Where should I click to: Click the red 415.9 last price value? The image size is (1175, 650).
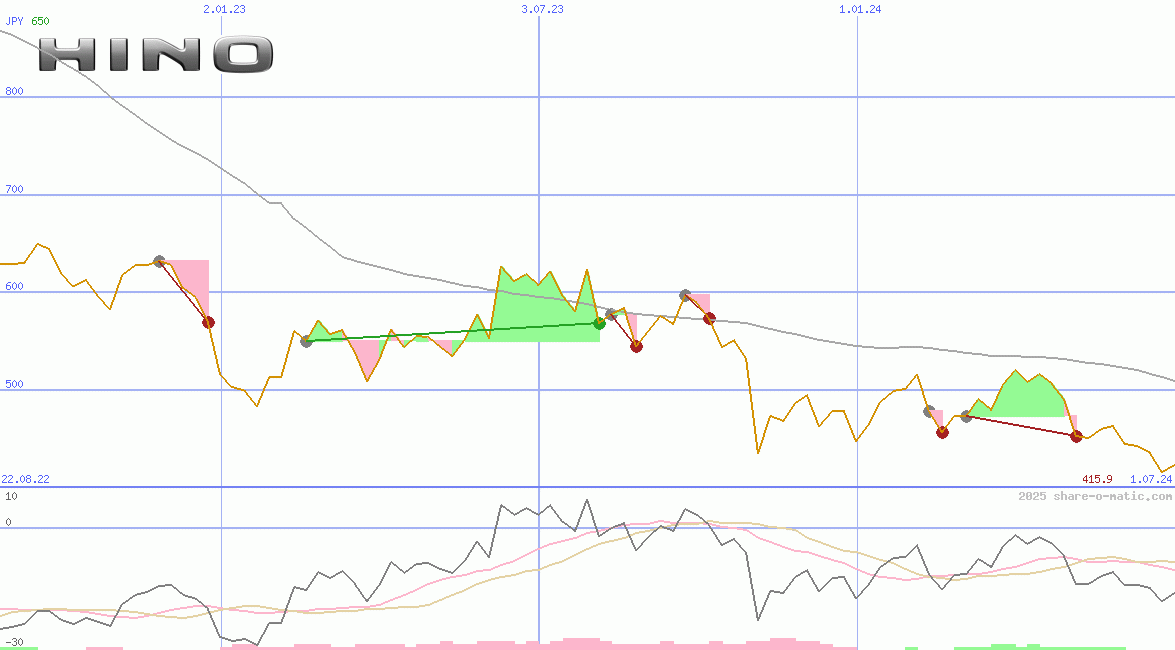point(1097,479)
